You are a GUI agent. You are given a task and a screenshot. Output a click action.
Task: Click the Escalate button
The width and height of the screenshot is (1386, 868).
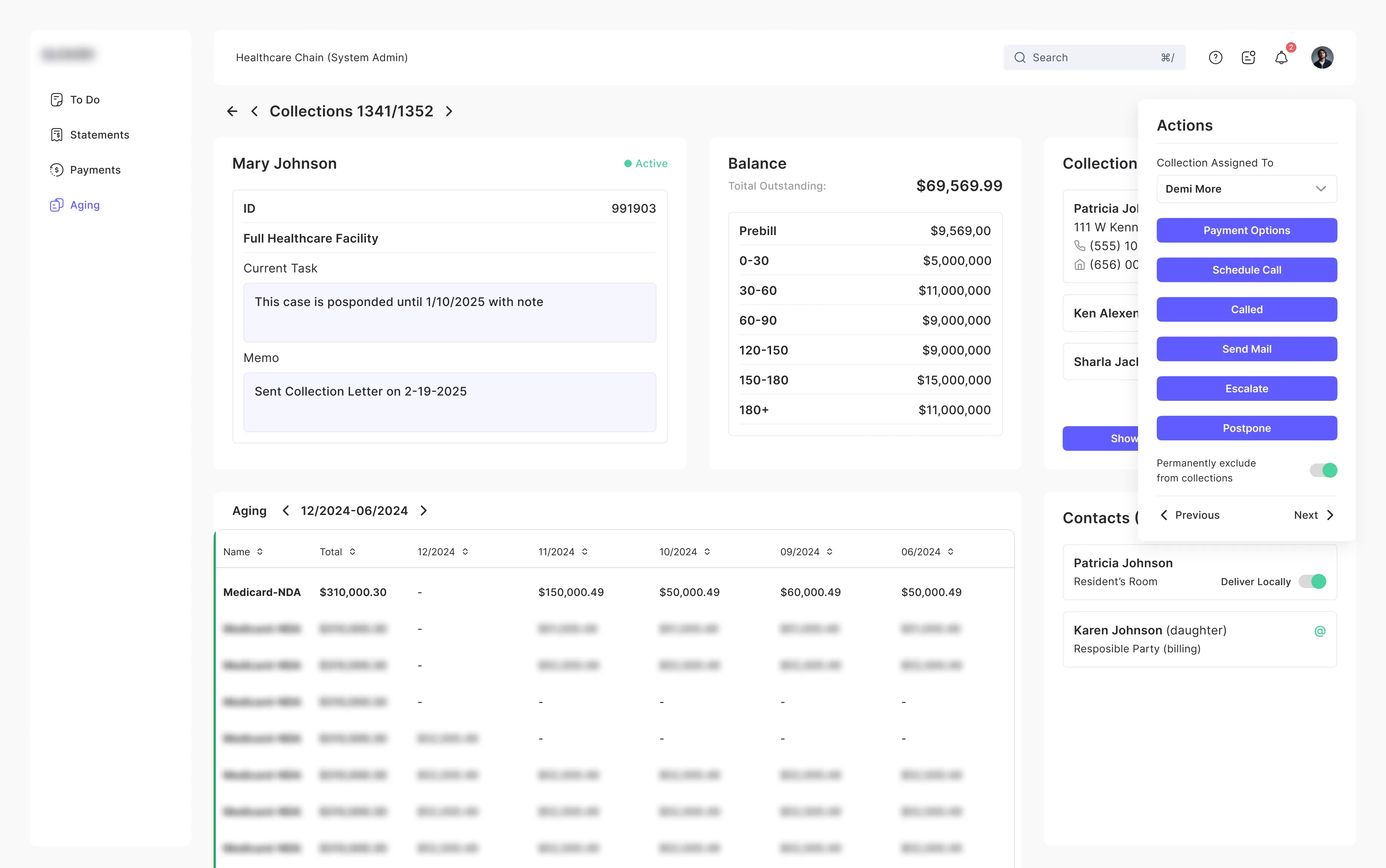1246,388
